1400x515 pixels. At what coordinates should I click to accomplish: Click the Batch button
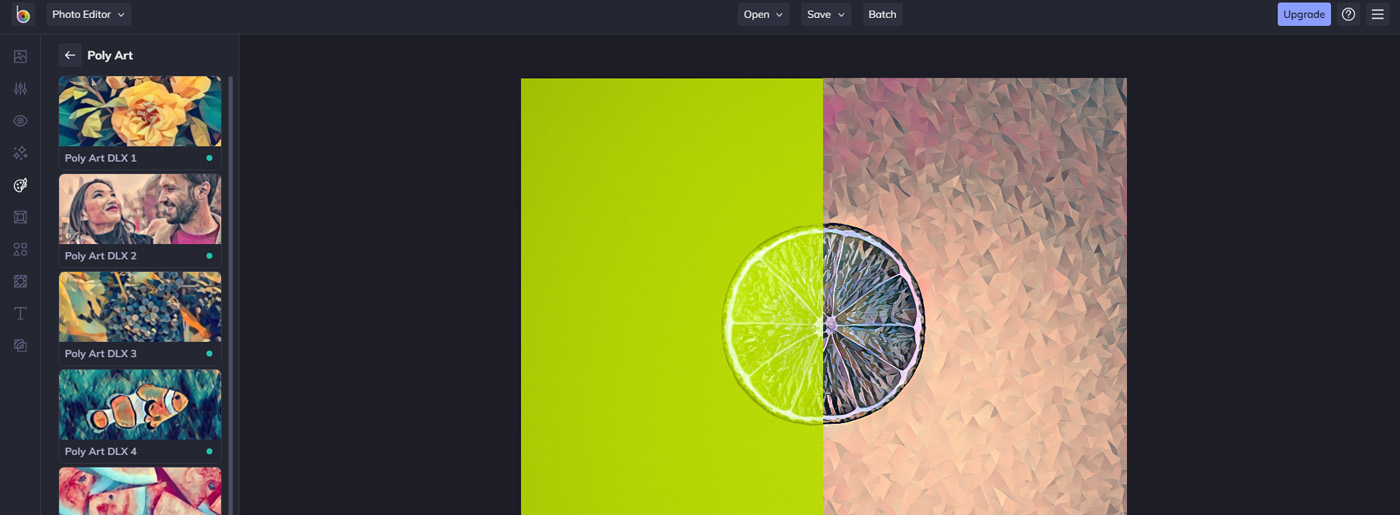[x=882, y=14]
